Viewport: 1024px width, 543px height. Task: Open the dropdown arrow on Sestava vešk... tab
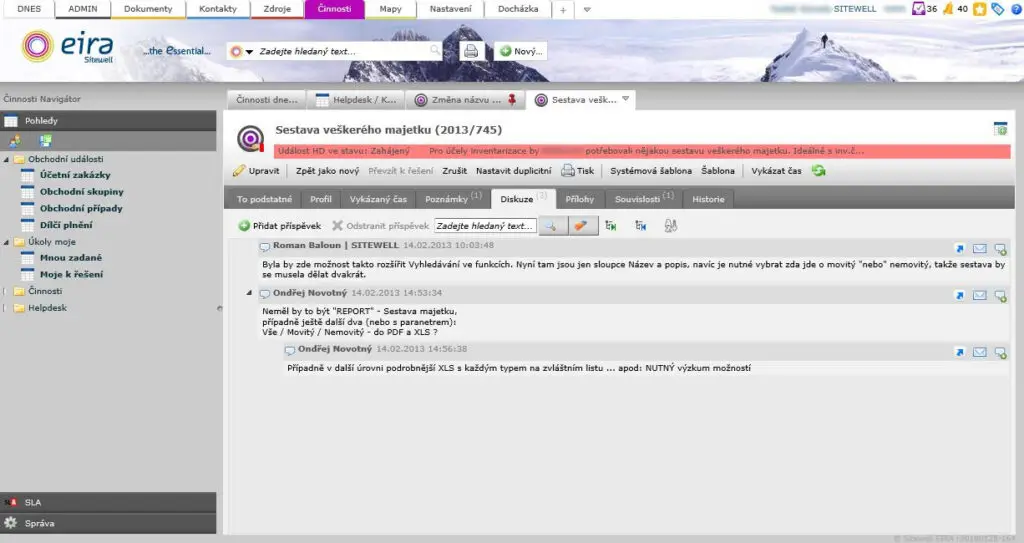tap(625, 99)
